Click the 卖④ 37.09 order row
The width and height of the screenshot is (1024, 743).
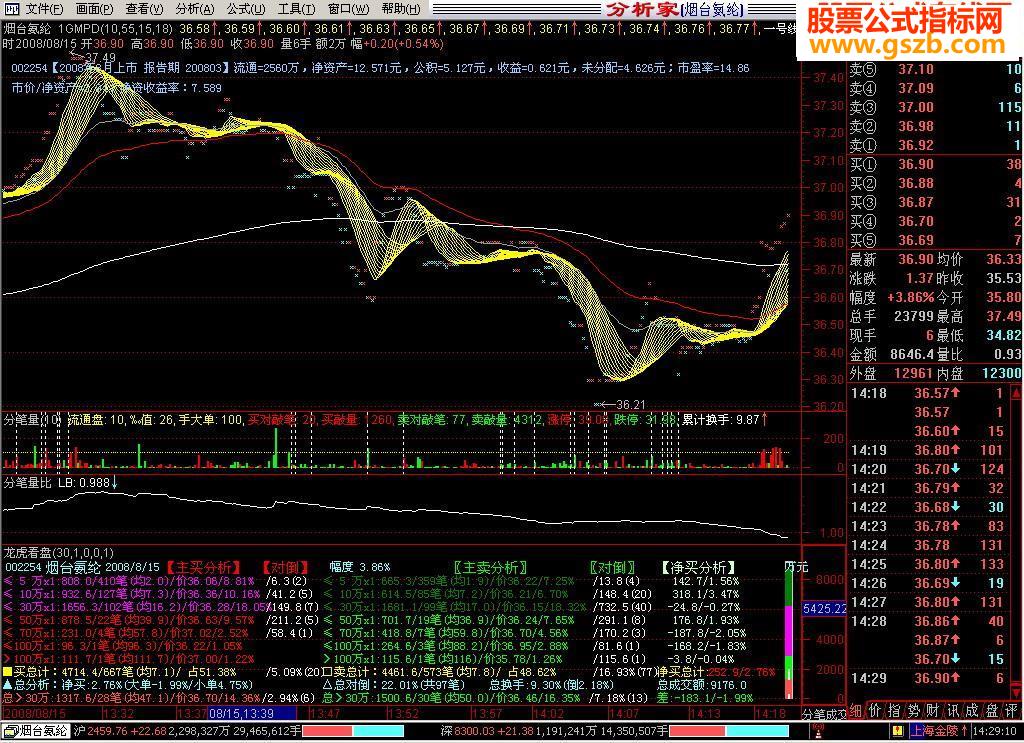pyautogui.click(x=935, y=88)
